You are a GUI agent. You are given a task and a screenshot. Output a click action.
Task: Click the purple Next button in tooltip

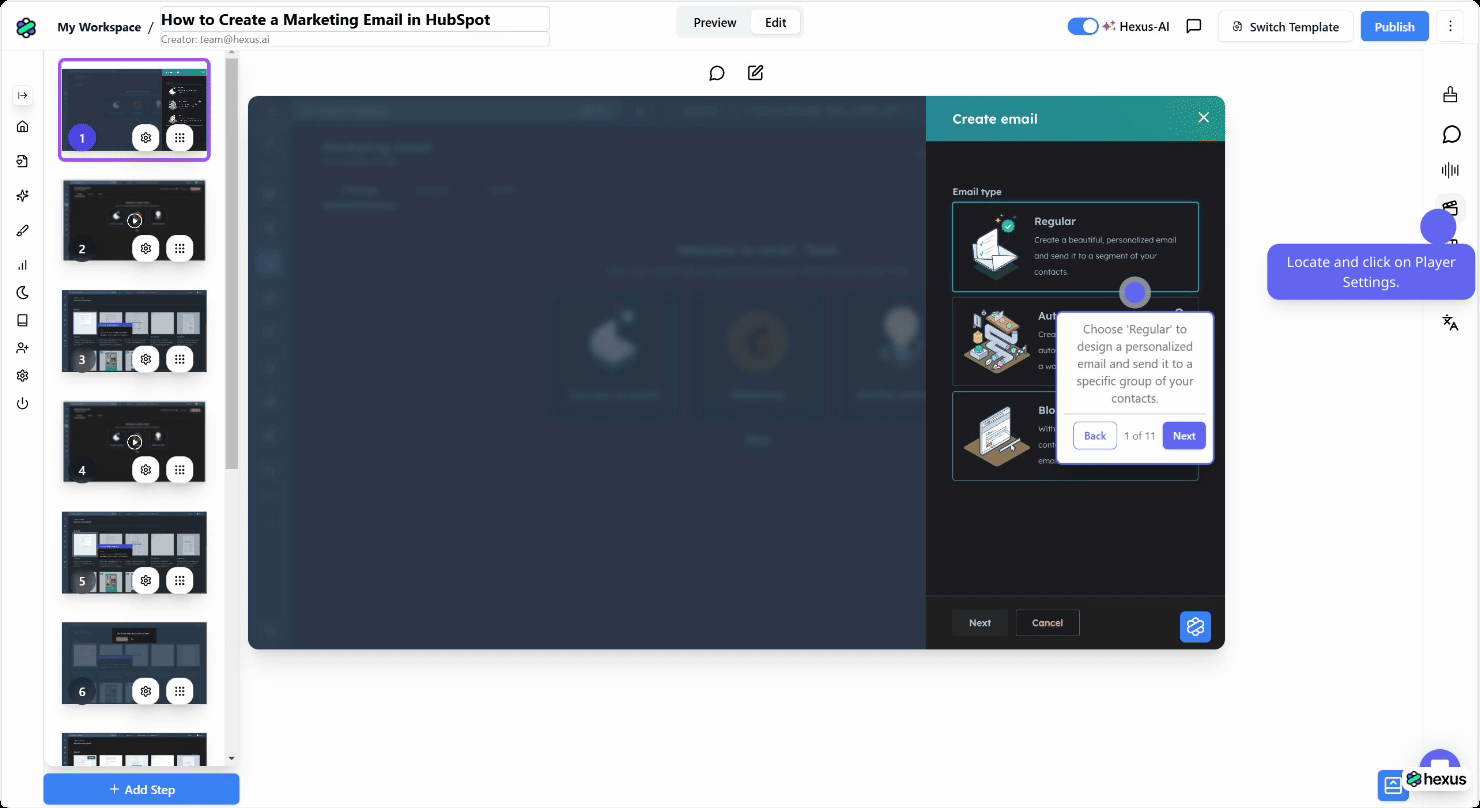(1184, 436)
